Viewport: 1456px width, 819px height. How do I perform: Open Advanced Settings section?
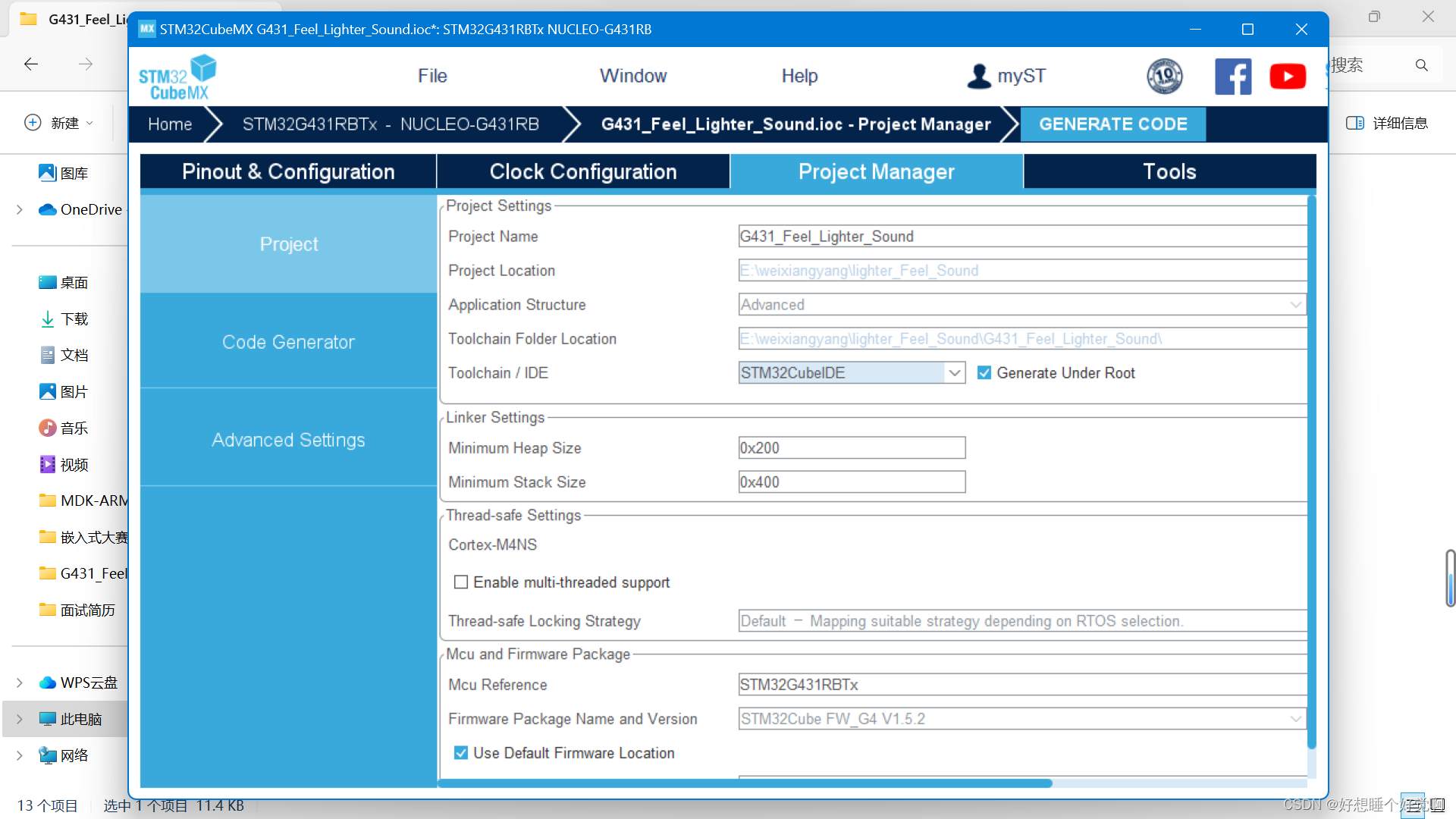(x=288, y=440)
